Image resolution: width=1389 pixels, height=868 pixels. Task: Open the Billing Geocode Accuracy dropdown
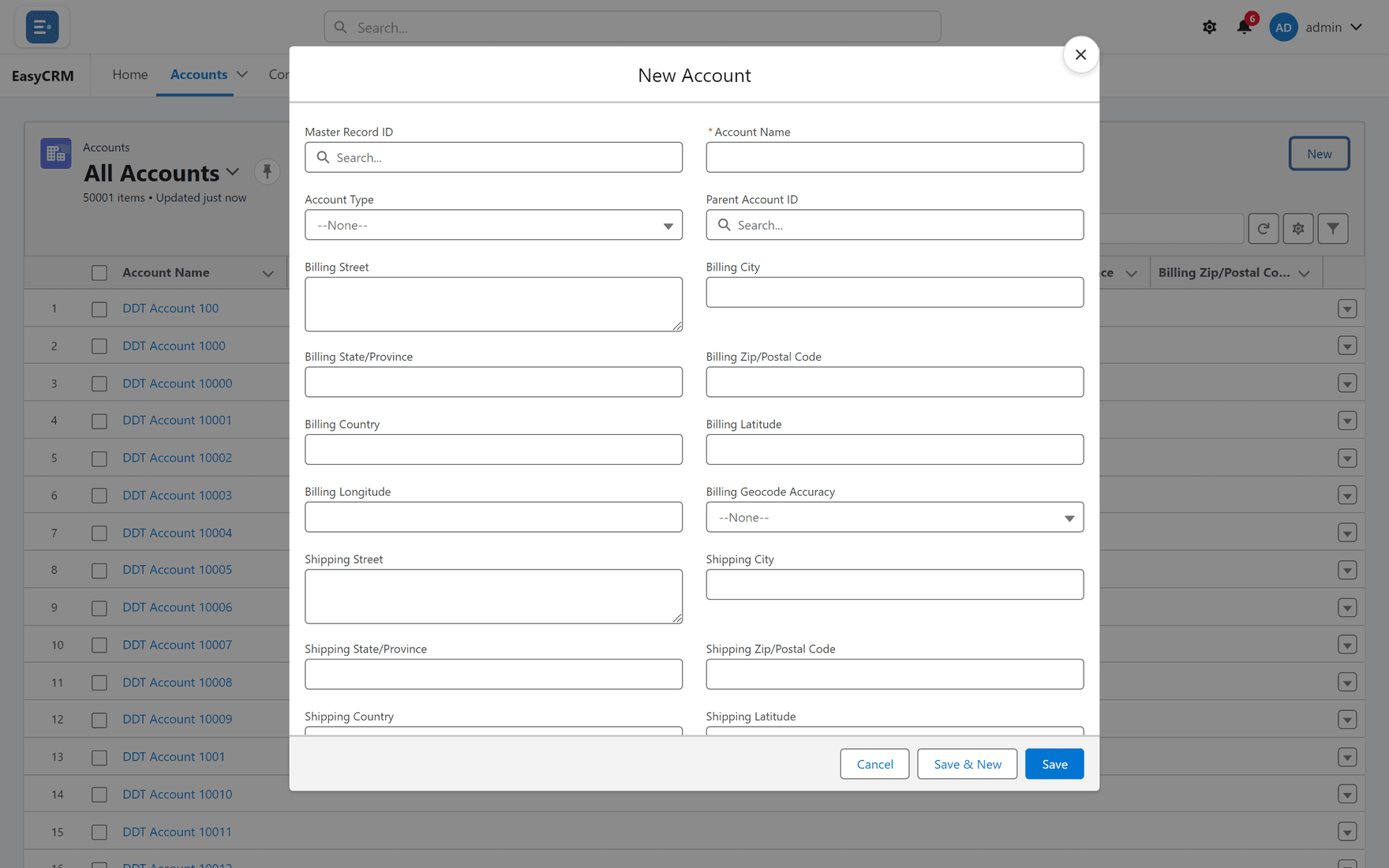(x=894, y=518)
